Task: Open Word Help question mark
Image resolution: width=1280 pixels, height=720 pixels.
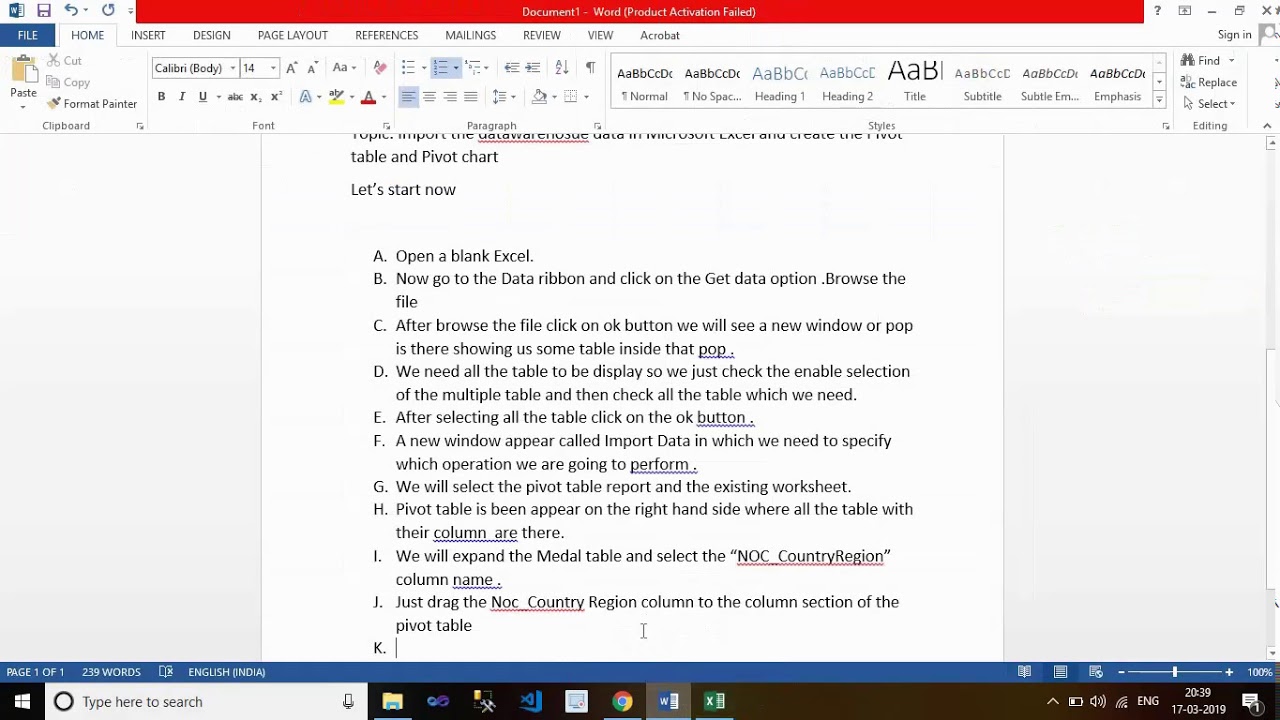Action: [1157, 11]
